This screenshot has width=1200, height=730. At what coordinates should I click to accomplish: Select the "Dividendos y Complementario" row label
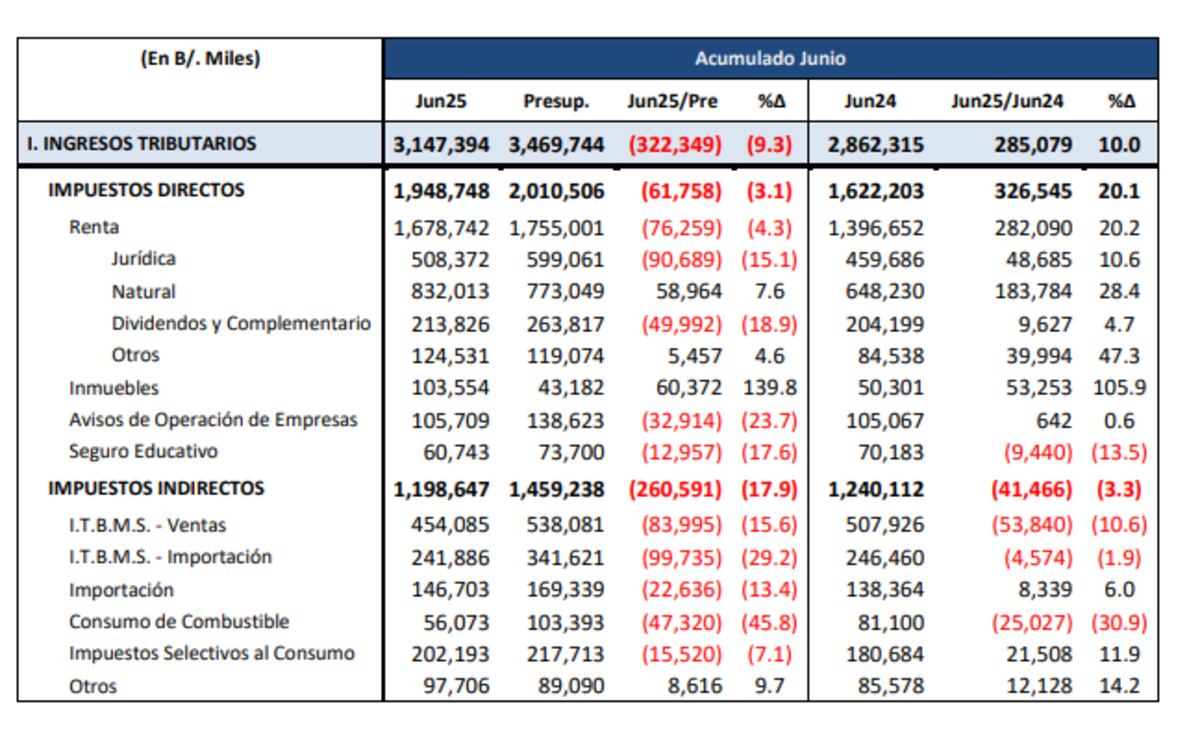point(241,323)
